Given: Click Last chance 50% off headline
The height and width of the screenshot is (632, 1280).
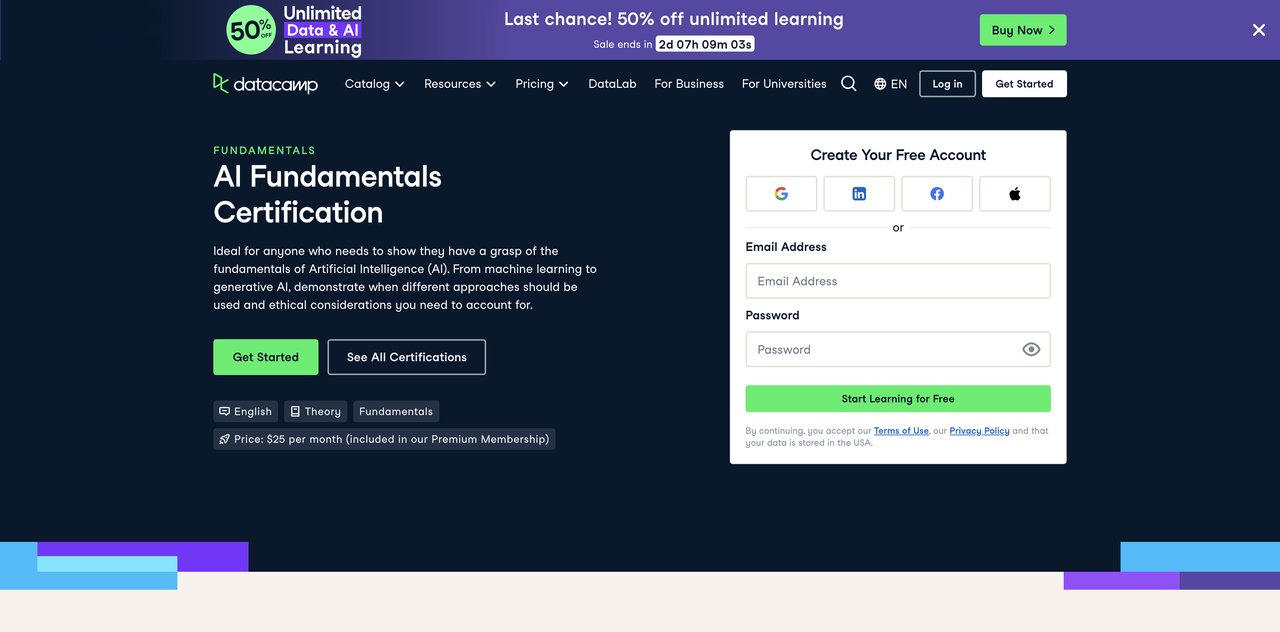Looking at the screenshot, I should tap(673, 19).
